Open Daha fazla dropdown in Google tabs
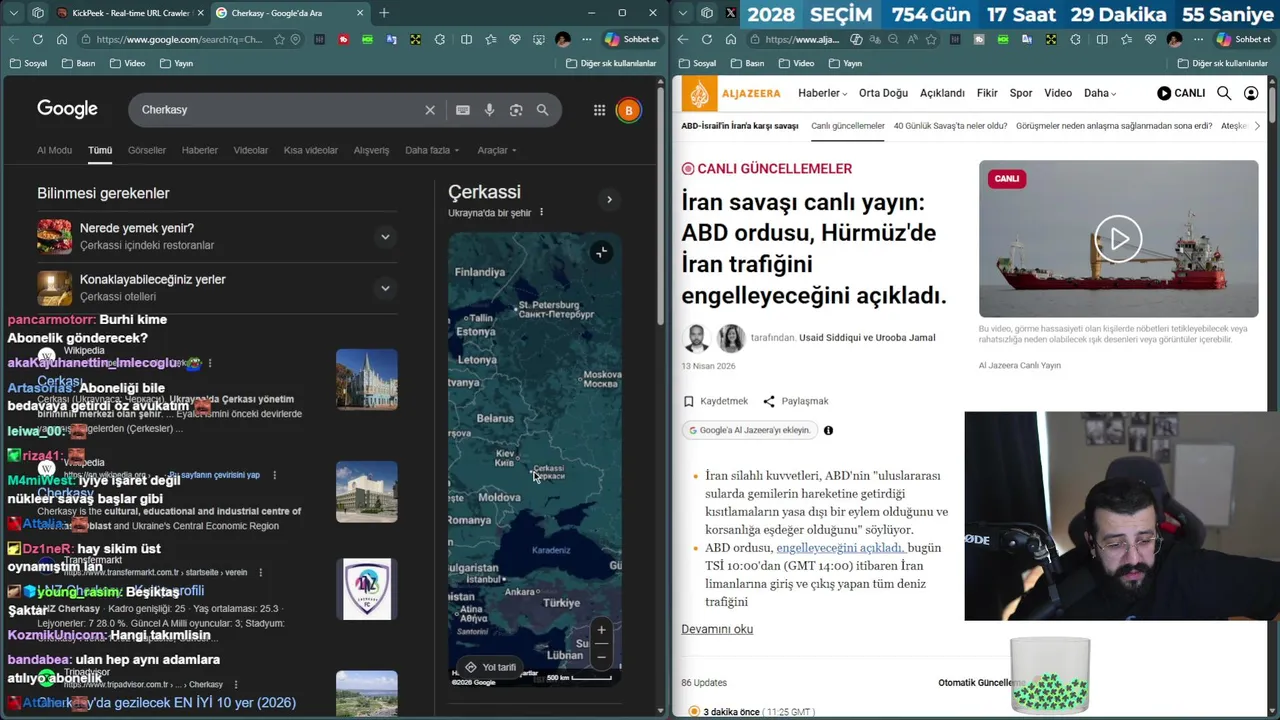Viewport: 1280px width, 720px height. 432,150
